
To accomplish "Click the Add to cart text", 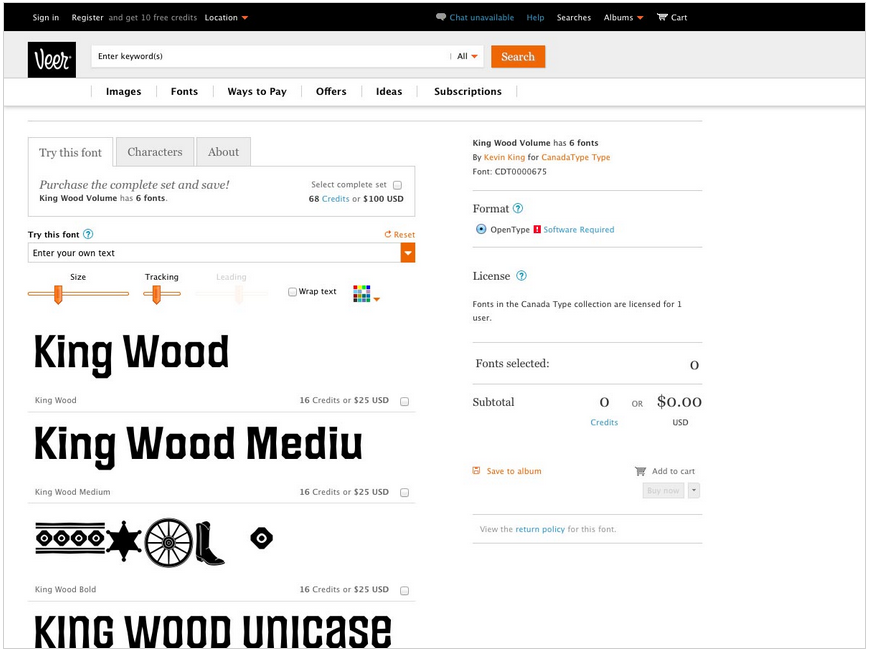I will pos(673,471).
